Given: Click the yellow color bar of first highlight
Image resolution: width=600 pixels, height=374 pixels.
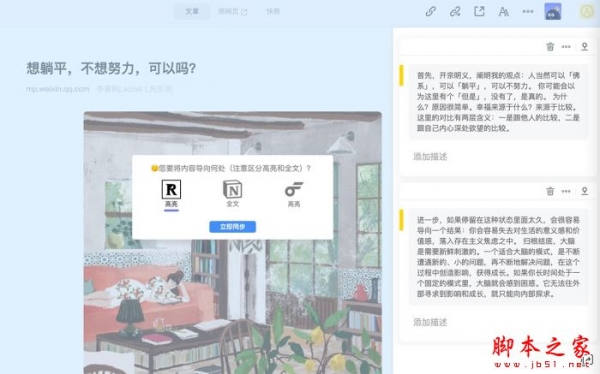Looking at the screenshot, I should pyautogui.click(x=401, y=75).
